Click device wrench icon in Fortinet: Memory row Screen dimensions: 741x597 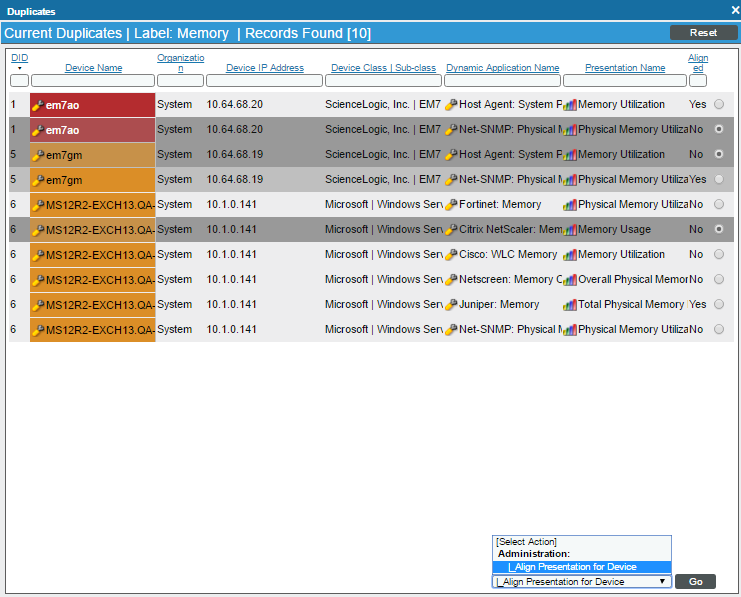[x=38, y=205]
